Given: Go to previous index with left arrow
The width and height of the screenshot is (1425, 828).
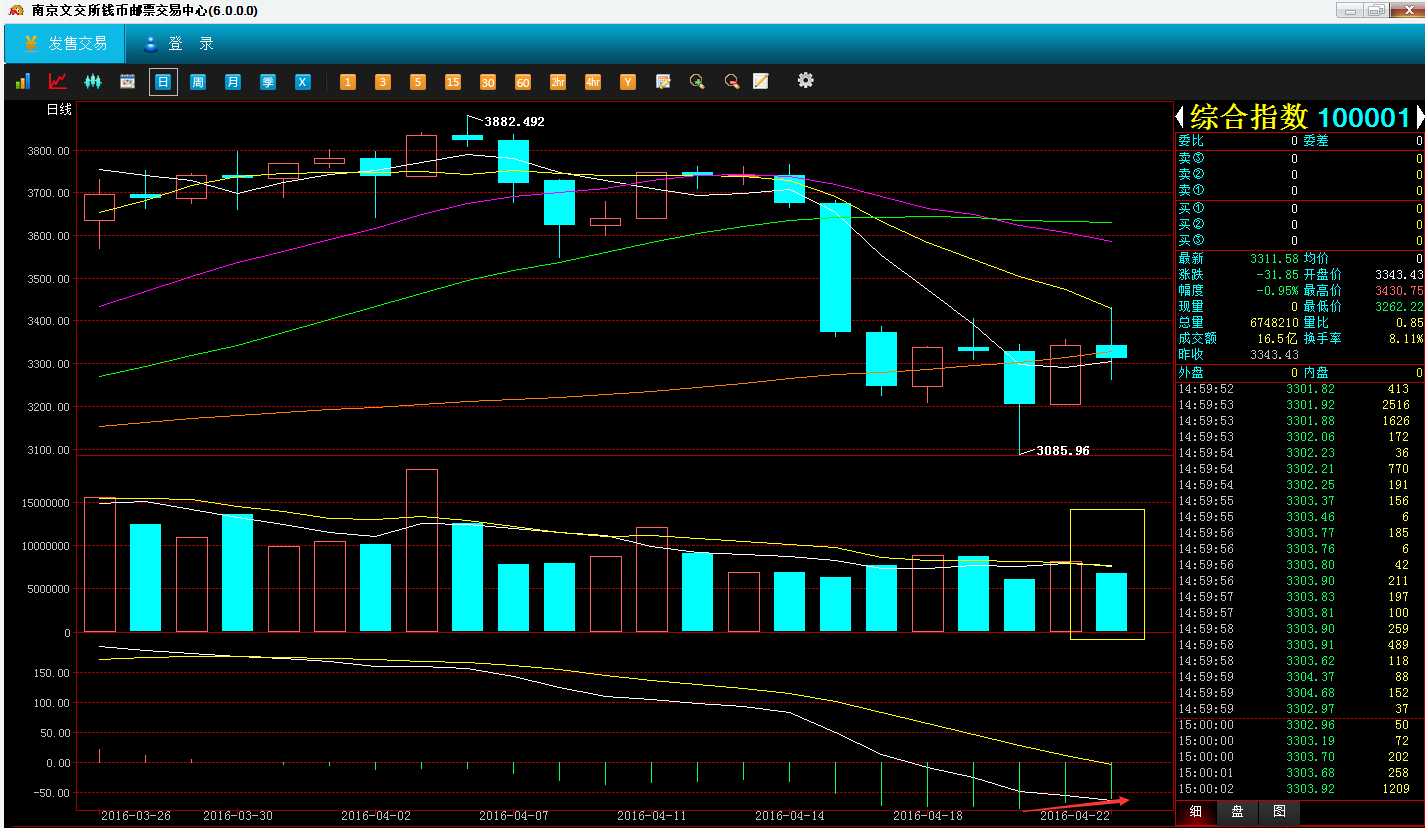Looking at the screenshot, I should [1180, 117].
